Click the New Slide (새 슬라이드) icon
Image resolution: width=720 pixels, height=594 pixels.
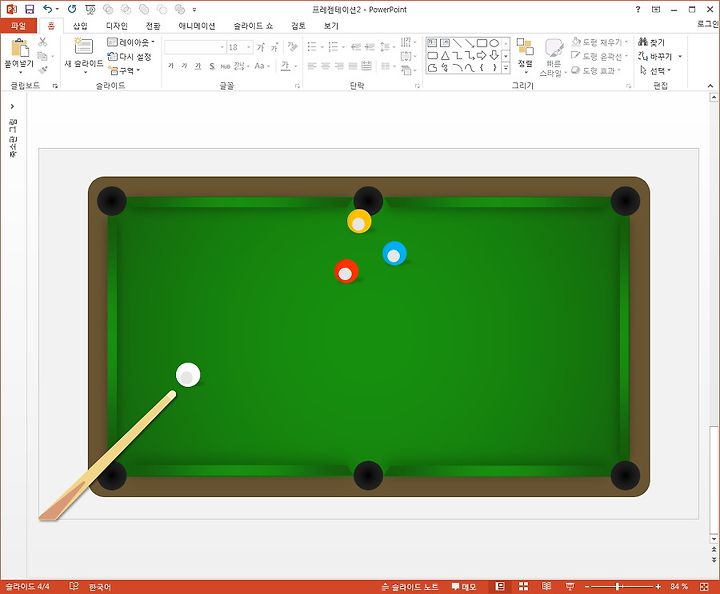click(x=84, y=46)
